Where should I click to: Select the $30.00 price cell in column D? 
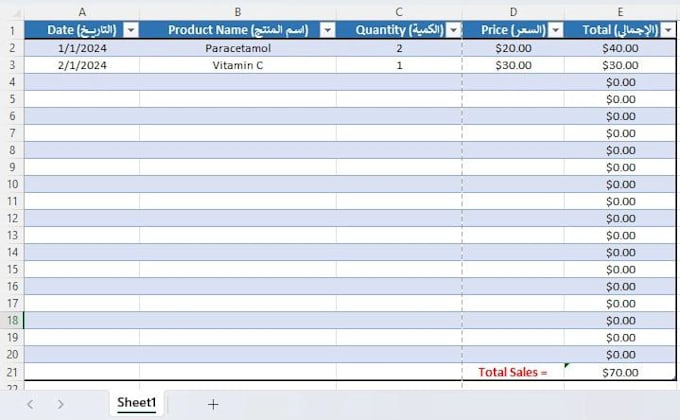click(x=513, y=65)
